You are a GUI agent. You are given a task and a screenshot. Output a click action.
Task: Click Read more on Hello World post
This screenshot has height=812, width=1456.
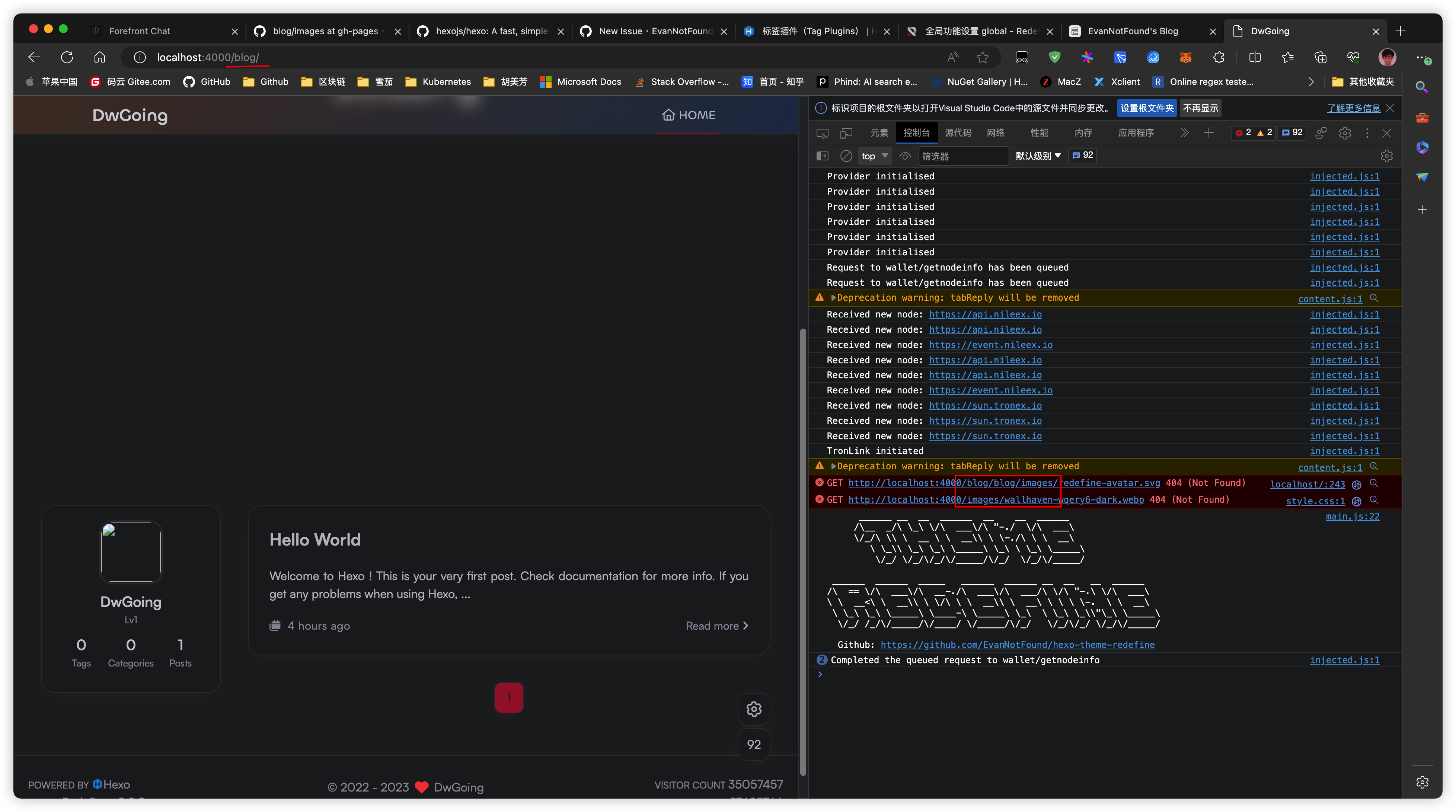[716, 626]
